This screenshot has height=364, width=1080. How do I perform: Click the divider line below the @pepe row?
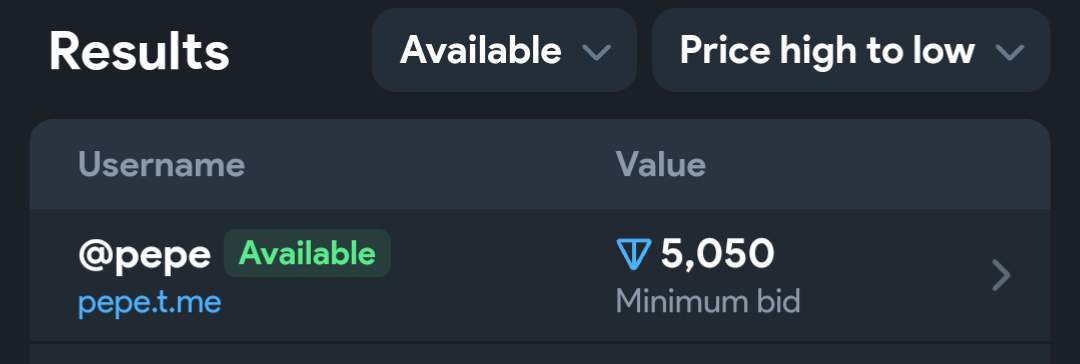click(540, 342)
